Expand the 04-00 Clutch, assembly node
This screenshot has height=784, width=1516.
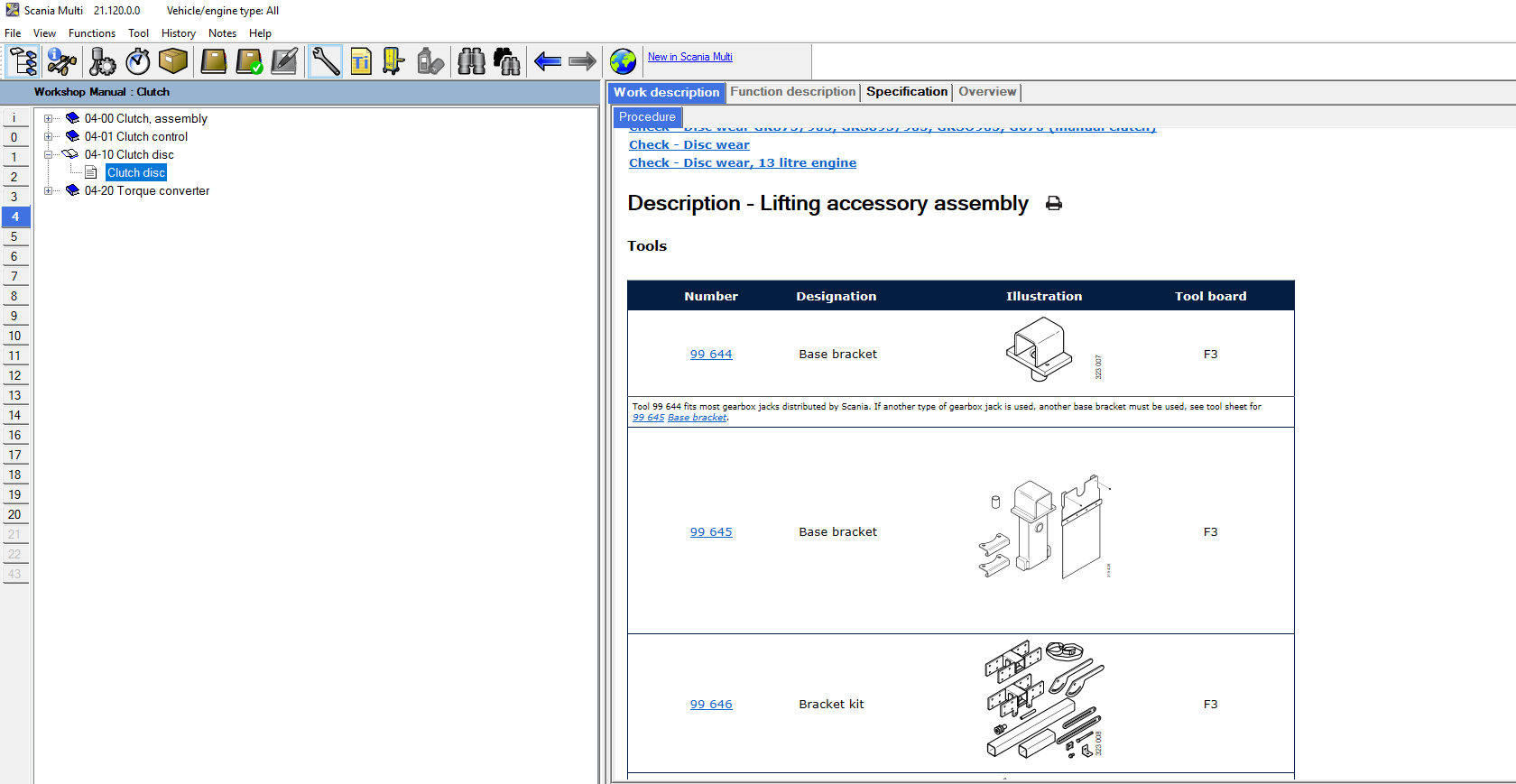49,118
